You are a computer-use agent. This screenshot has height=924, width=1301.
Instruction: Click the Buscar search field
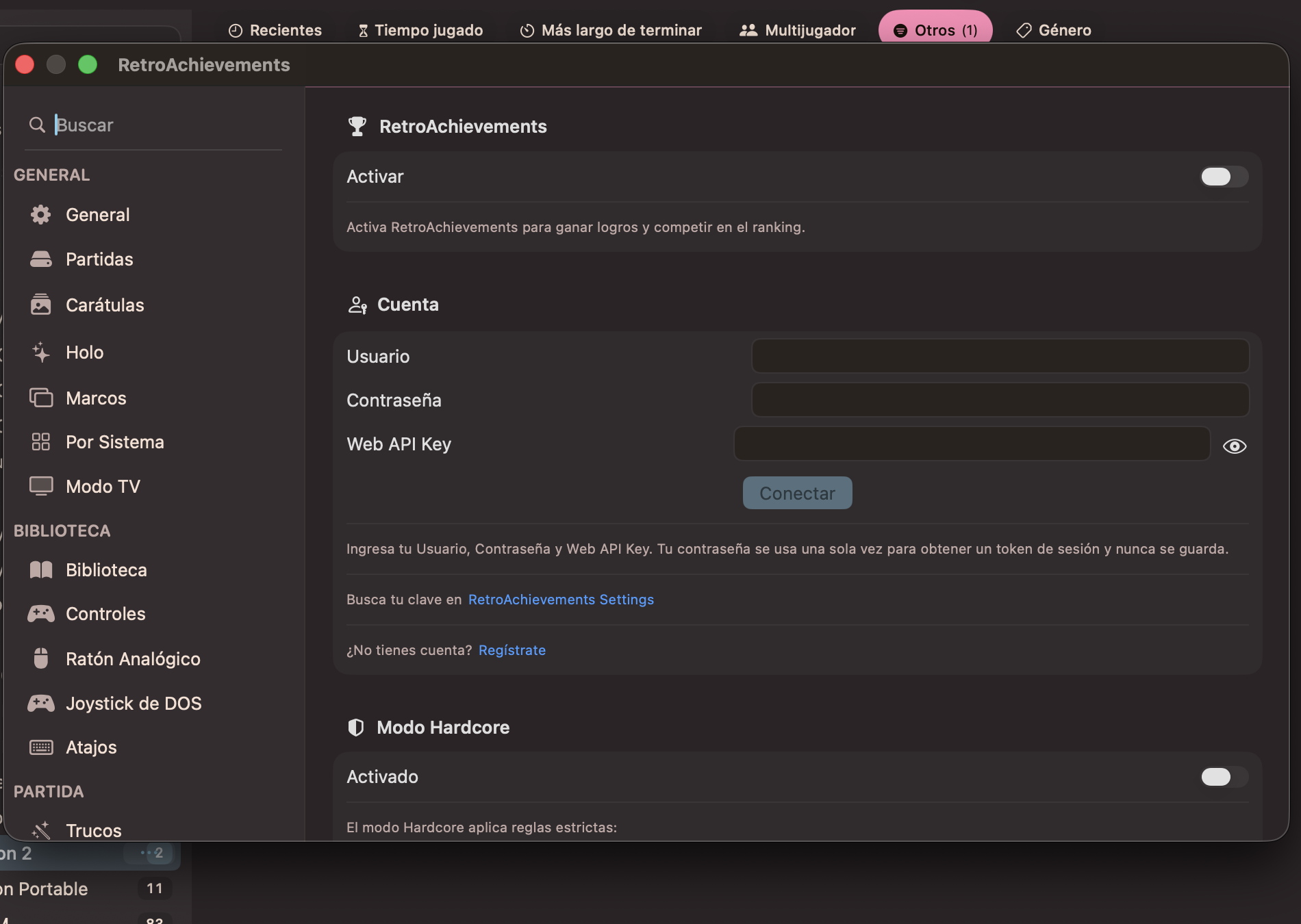[x=153, y=125]
